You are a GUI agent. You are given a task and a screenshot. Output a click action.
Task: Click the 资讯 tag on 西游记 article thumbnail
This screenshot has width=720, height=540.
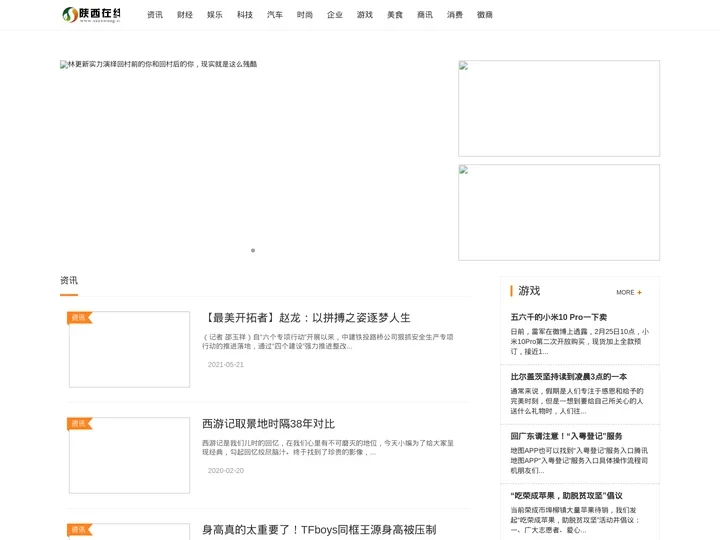(79, 423)
